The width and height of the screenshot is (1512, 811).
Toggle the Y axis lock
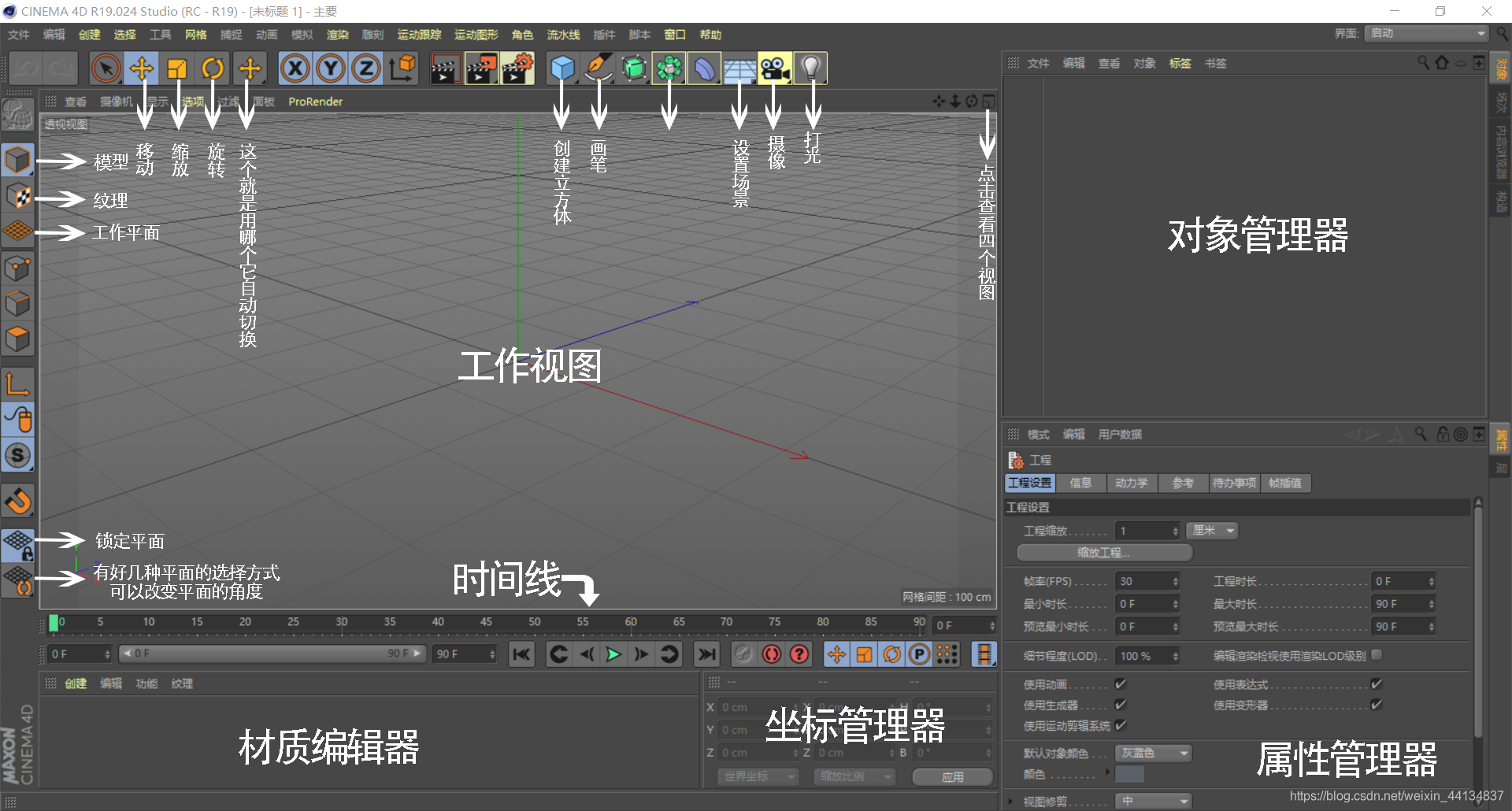[x=331, y=69]
